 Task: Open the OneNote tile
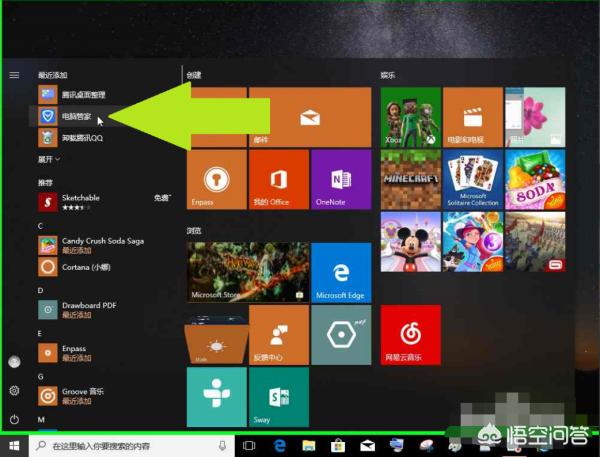click(x=340, y=179)
